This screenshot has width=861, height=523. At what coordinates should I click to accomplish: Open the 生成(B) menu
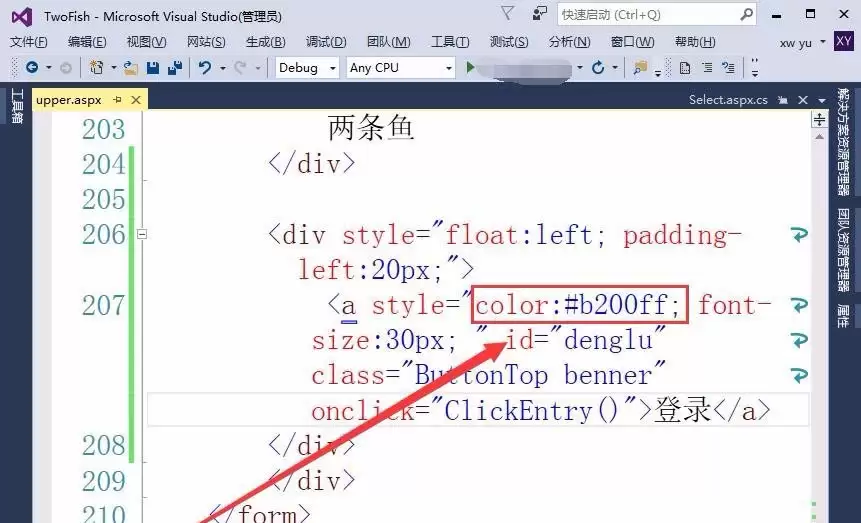[x=266, y=42]
